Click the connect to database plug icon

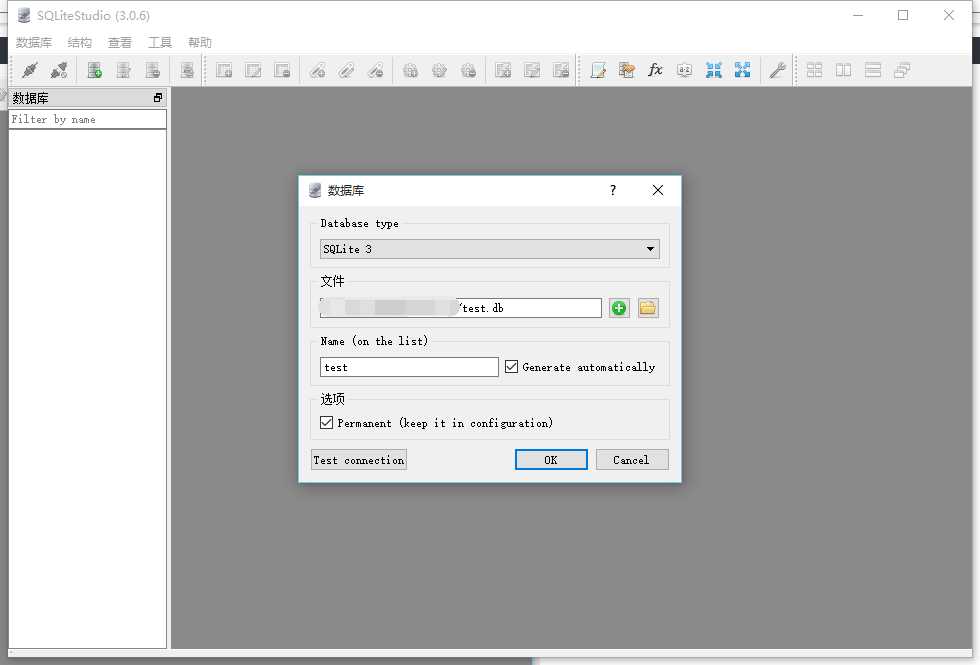[29, 70]
